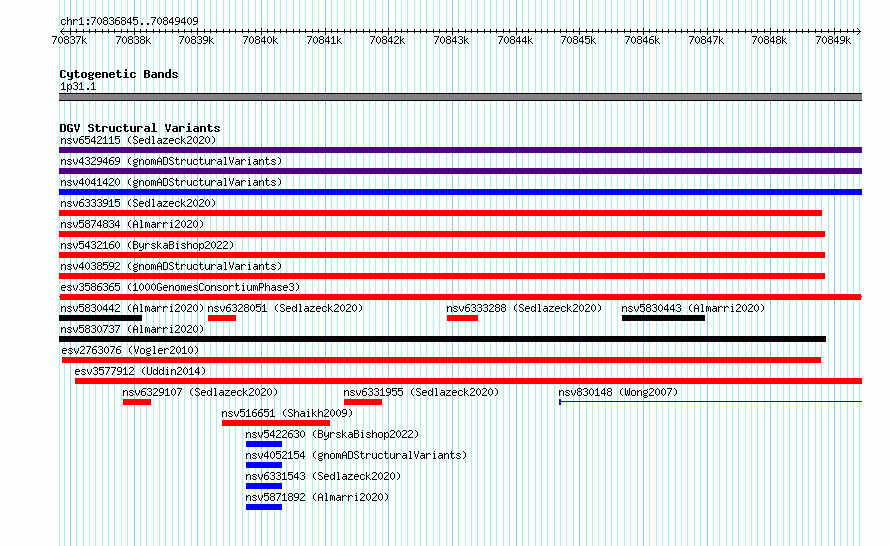Click the 70837k ruler label

pyautogui.click(x=69, y=40)
